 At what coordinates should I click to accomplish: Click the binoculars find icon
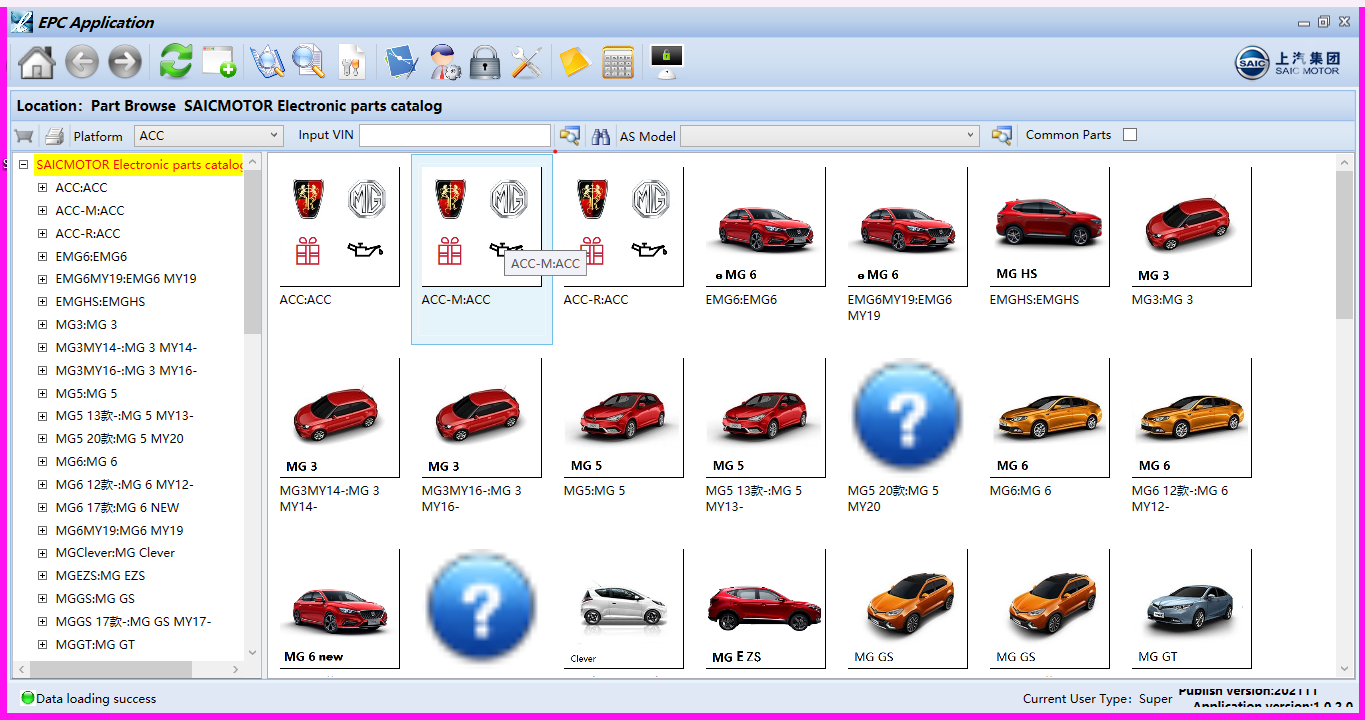pos(601,136)
